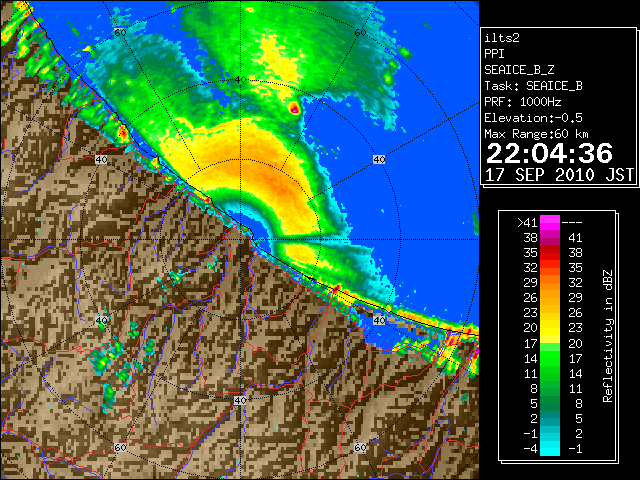
Task: Pick the red 35–38 dBZ legend band
Action: click(x=550, y=253)
